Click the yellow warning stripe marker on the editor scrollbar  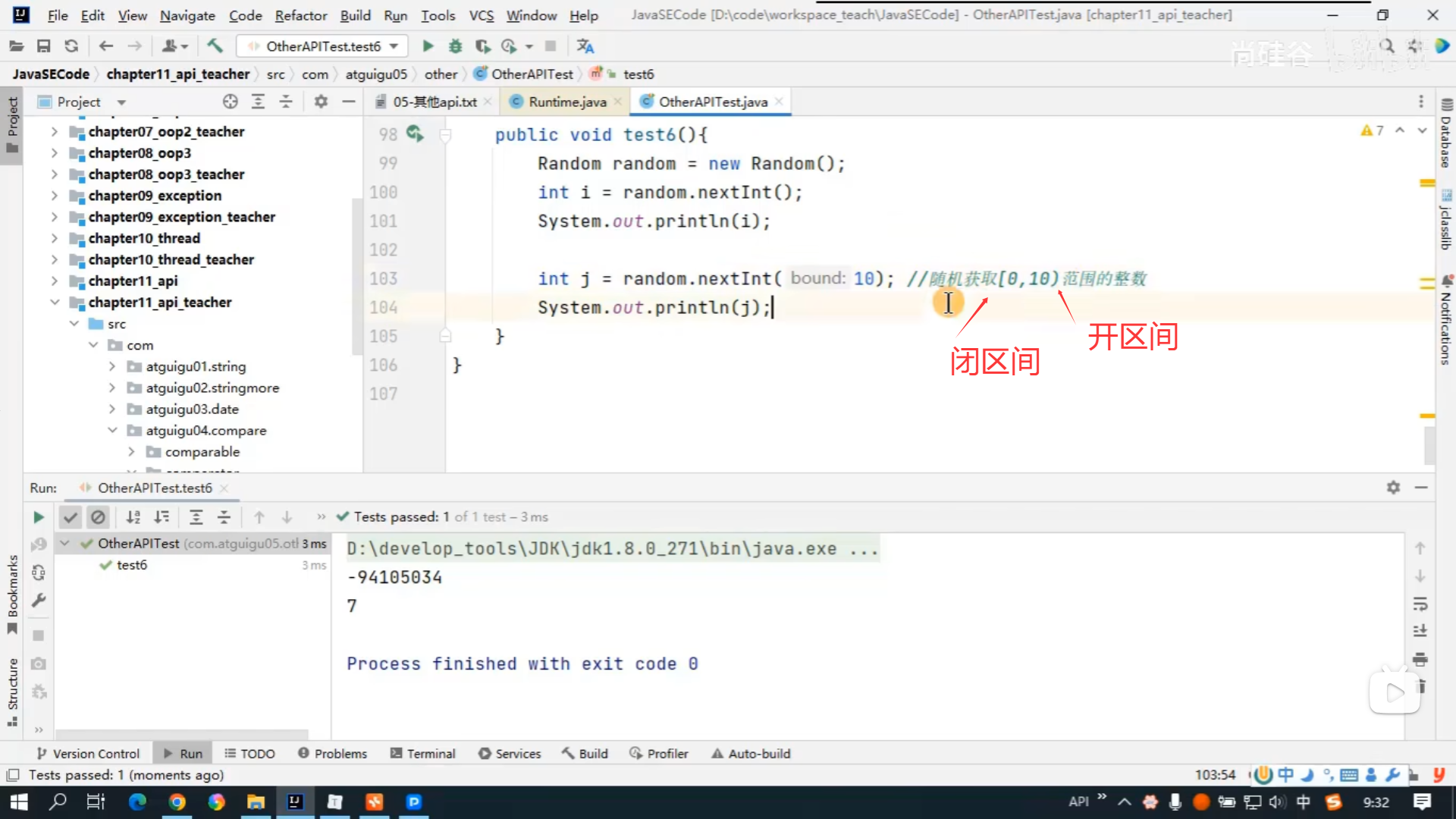click(x=1426, y=184)
